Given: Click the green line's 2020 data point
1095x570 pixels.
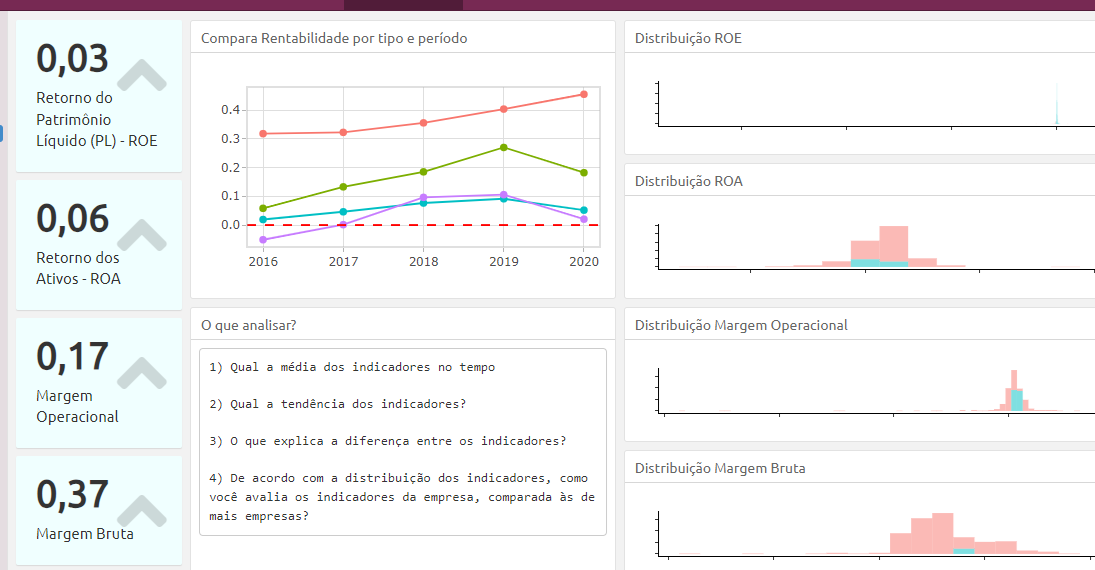Looking at the screenshot, I should pos(584,173).
